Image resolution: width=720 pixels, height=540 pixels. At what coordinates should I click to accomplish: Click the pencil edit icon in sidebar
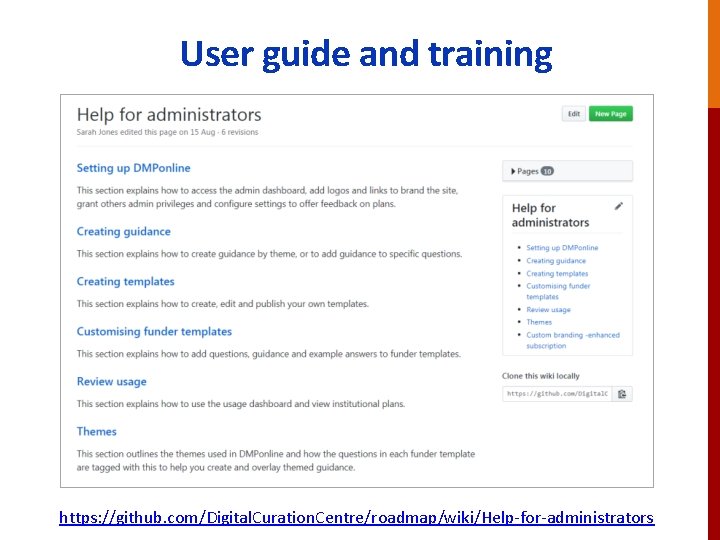[619, 207]
